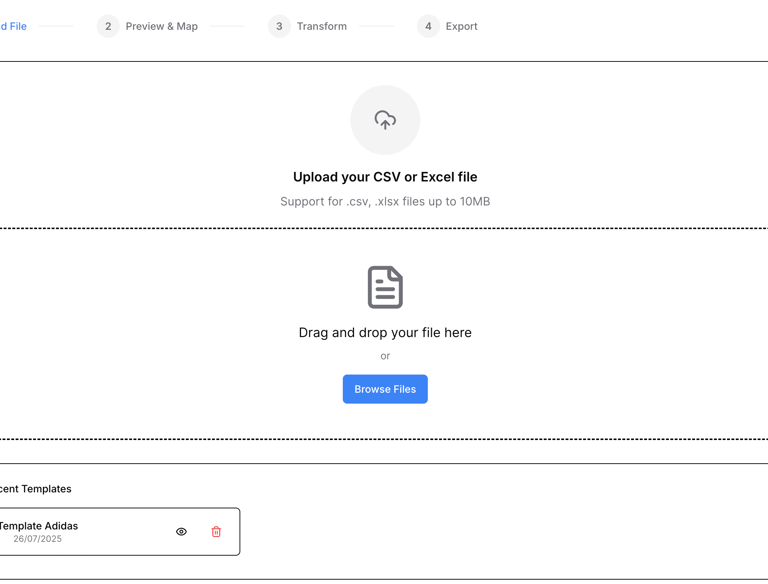Click the Recent Templates section heading

point(35,489)
